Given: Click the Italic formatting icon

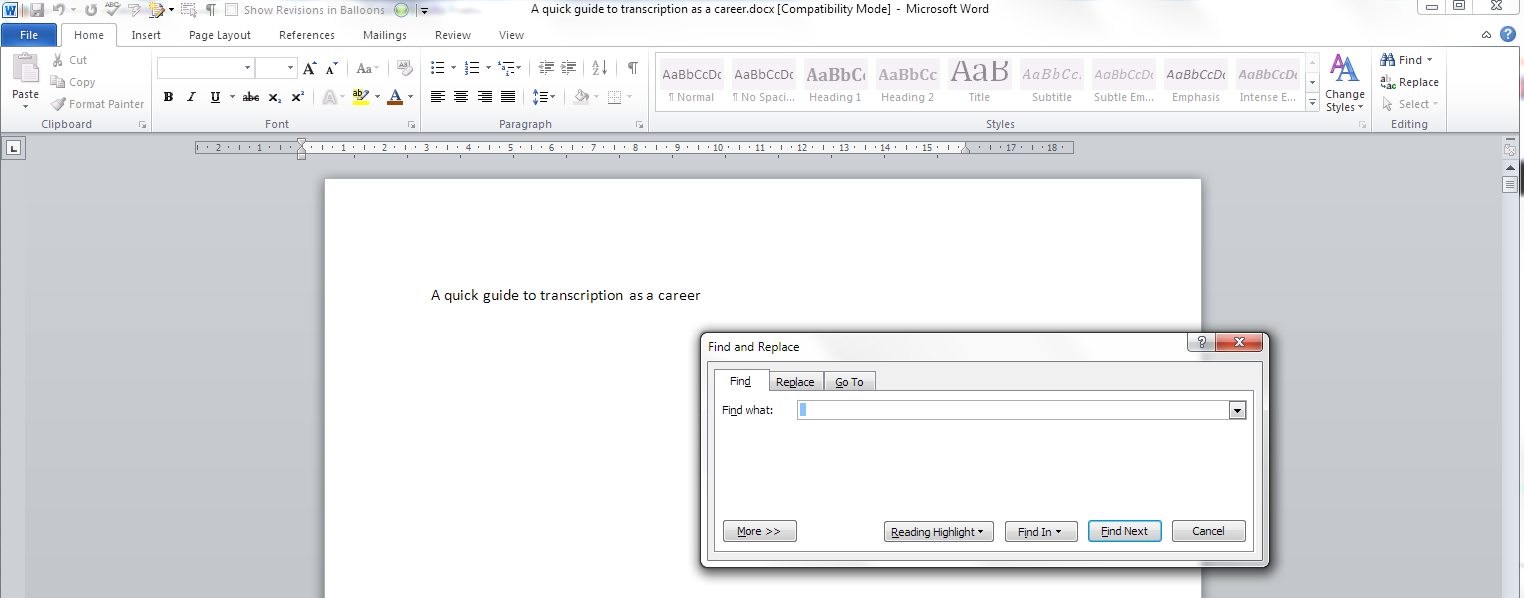Looking at the screenshot, I should click(x=191, y=97).
